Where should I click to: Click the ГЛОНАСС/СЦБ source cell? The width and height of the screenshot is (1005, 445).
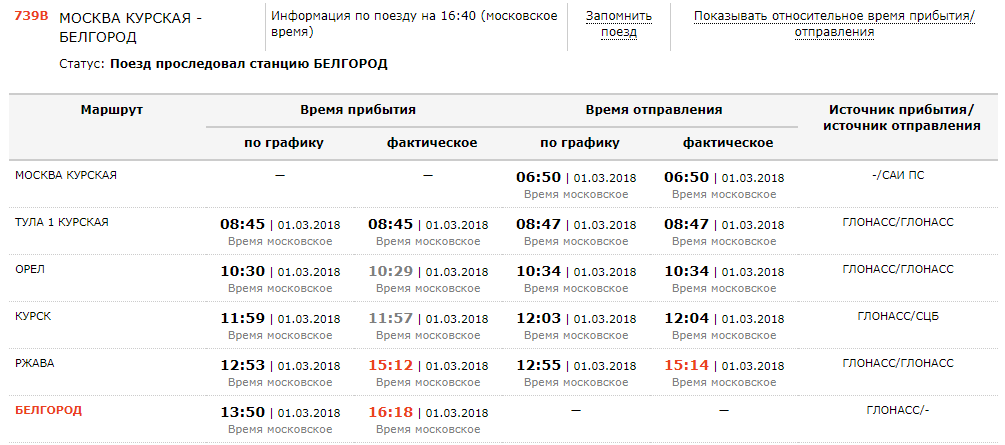click(x=898, y=316)
